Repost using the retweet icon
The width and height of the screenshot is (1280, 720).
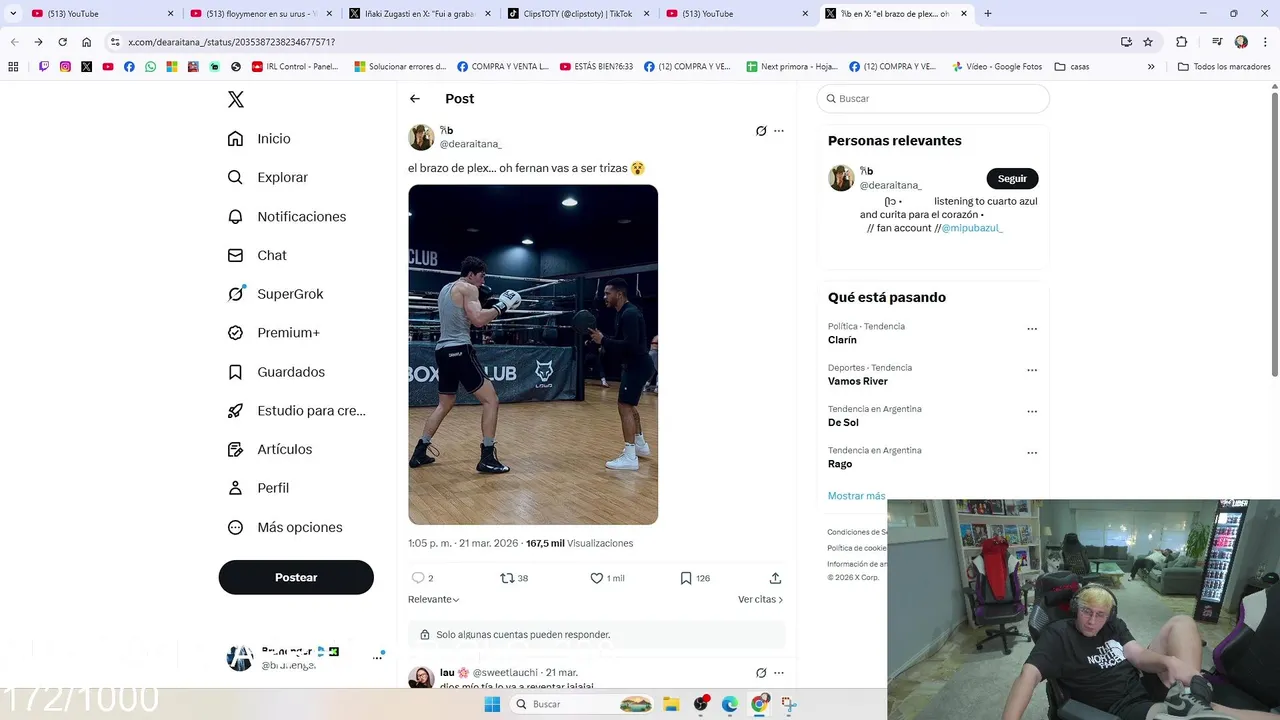click(507, 578)
